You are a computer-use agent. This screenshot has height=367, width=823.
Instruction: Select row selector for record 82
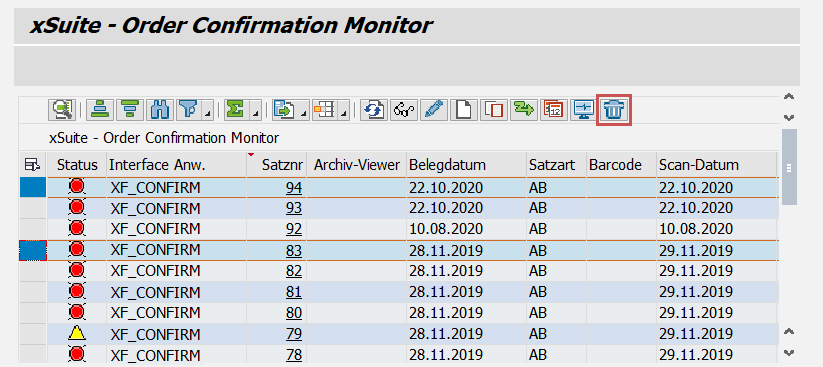pyautogui.click(x=33, y=271)
